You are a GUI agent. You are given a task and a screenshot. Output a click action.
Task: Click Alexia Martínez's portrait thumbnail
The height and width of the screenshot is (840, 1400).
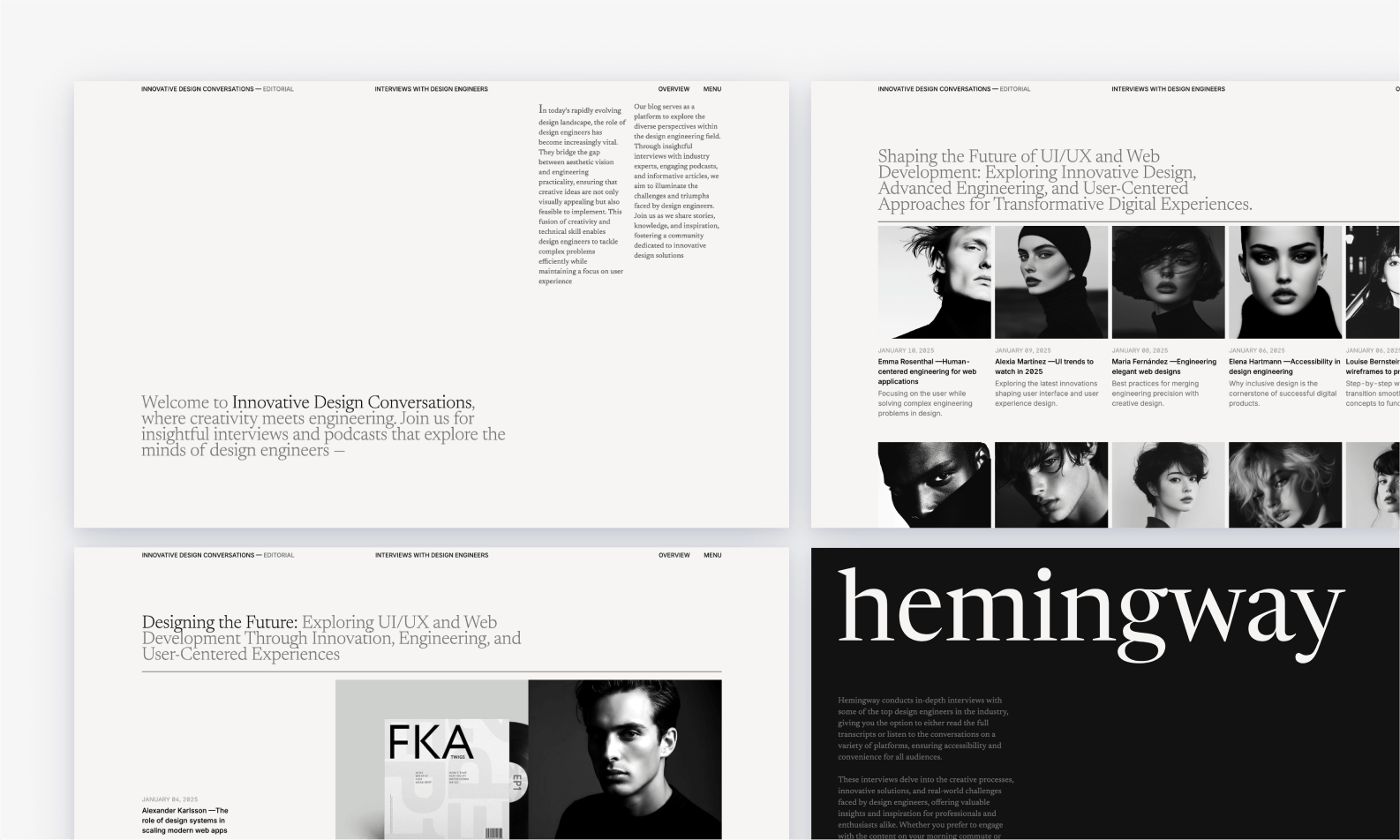(1050, 282)
